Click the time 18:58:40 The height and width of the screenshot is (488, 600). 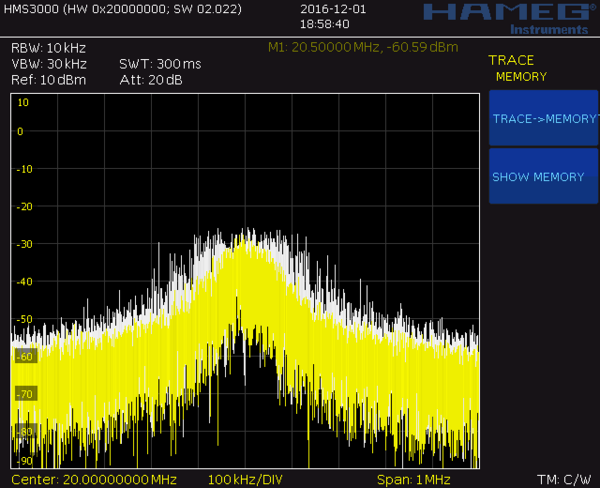coord(324,24)
